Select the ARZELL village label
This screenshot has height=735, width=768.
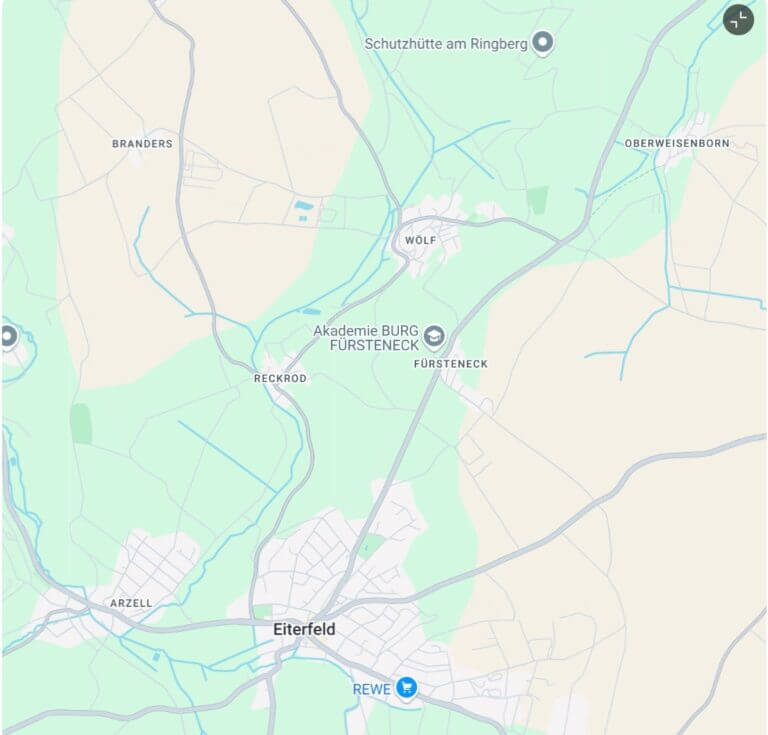pyautogui.click(x=131, y=603)
